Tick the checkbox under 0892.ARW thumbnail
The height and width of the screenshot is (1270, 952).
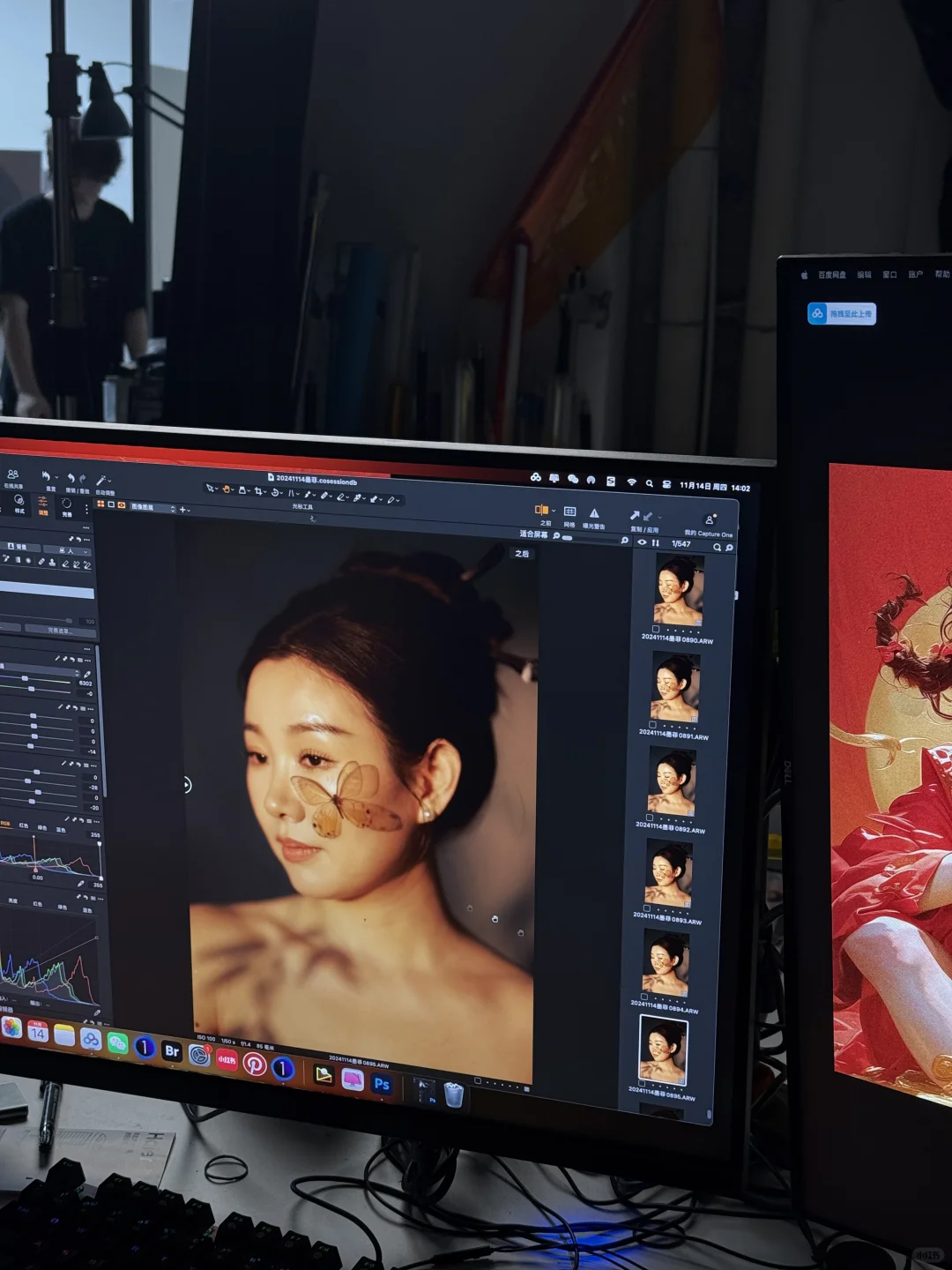(650, 818)
